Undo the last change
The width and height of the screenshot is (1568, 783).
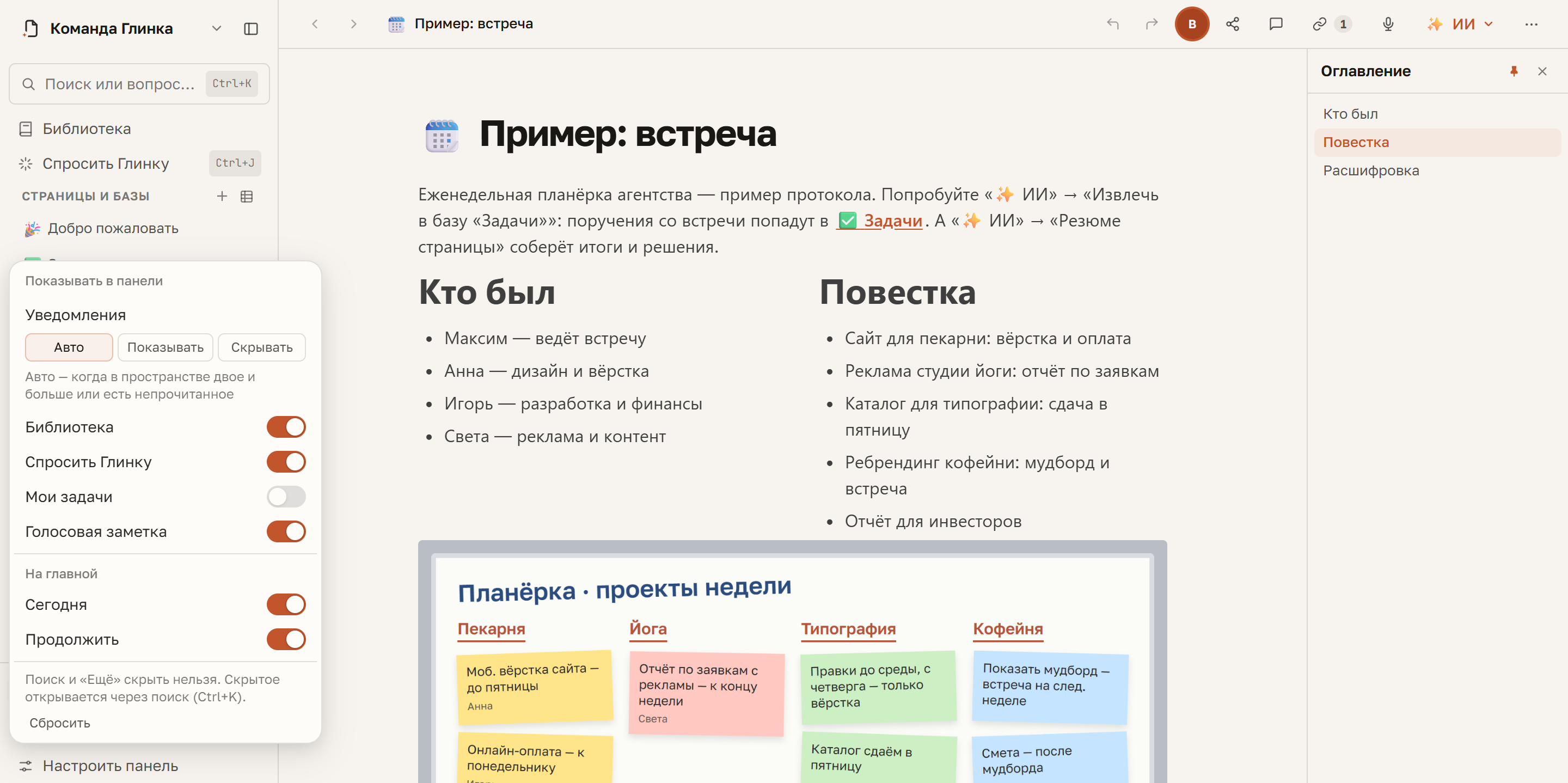pos(1113,25)
